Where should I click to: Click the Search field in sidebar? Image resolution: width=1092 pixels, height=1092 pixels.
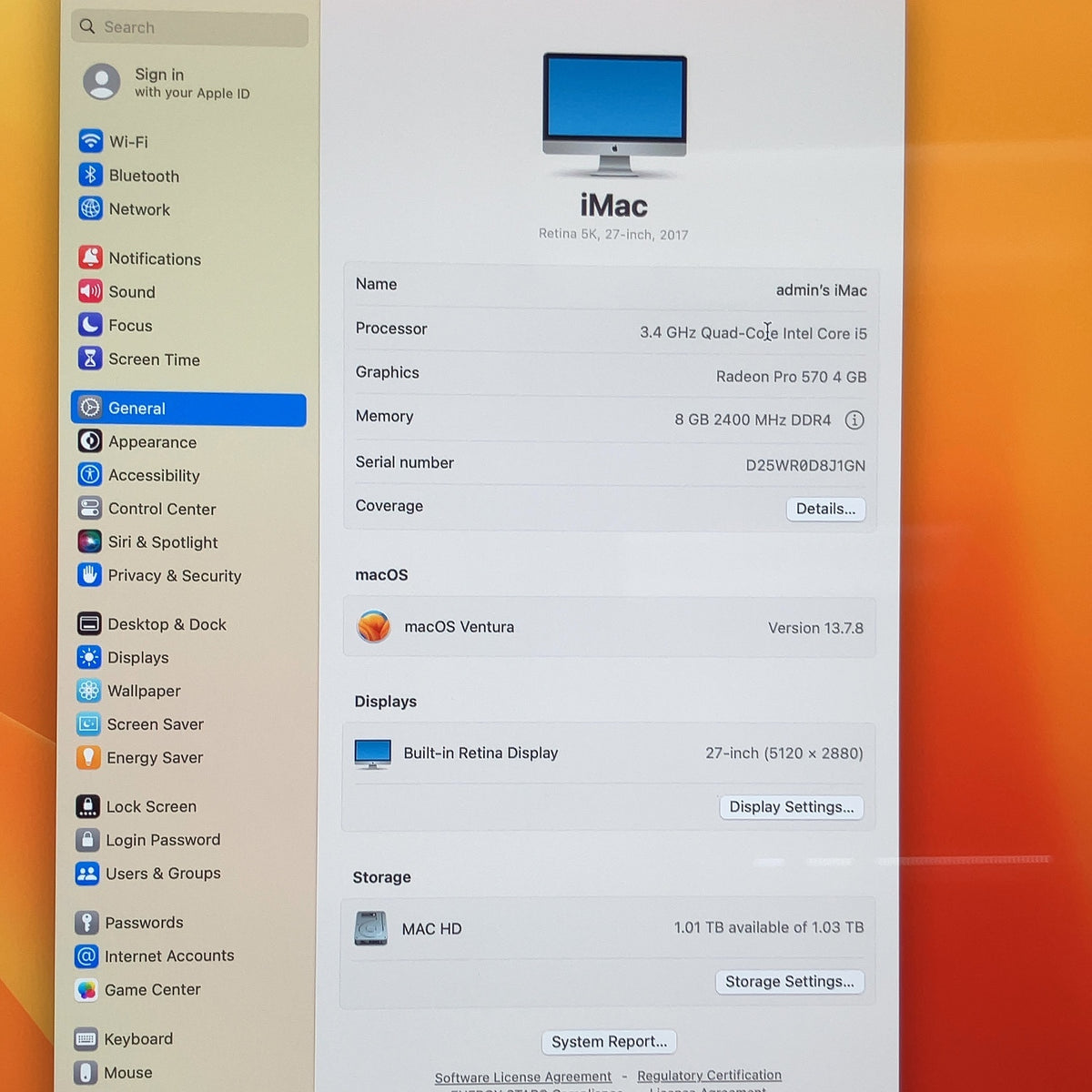pyautogui.click(x=189, y=27)
